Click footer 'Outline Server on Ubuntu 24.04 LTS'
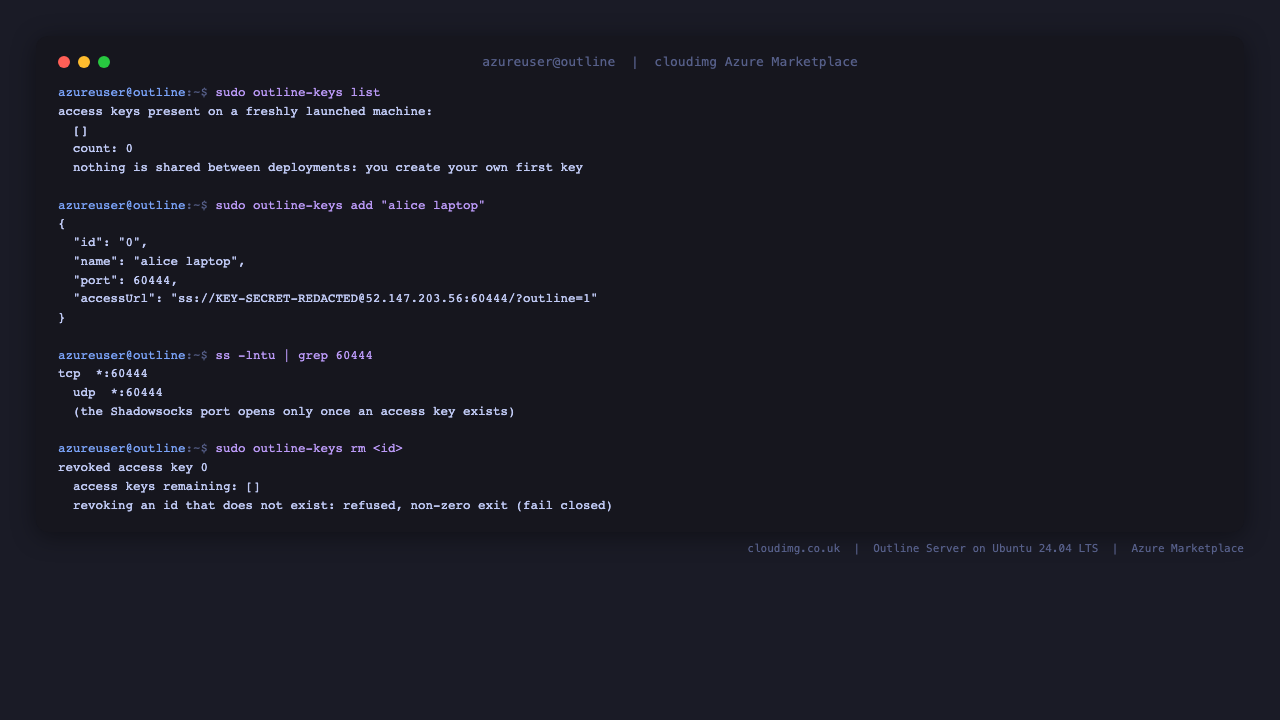This screenshot has width=1280, height=720. pyautogui.click(x=985, y=548)
